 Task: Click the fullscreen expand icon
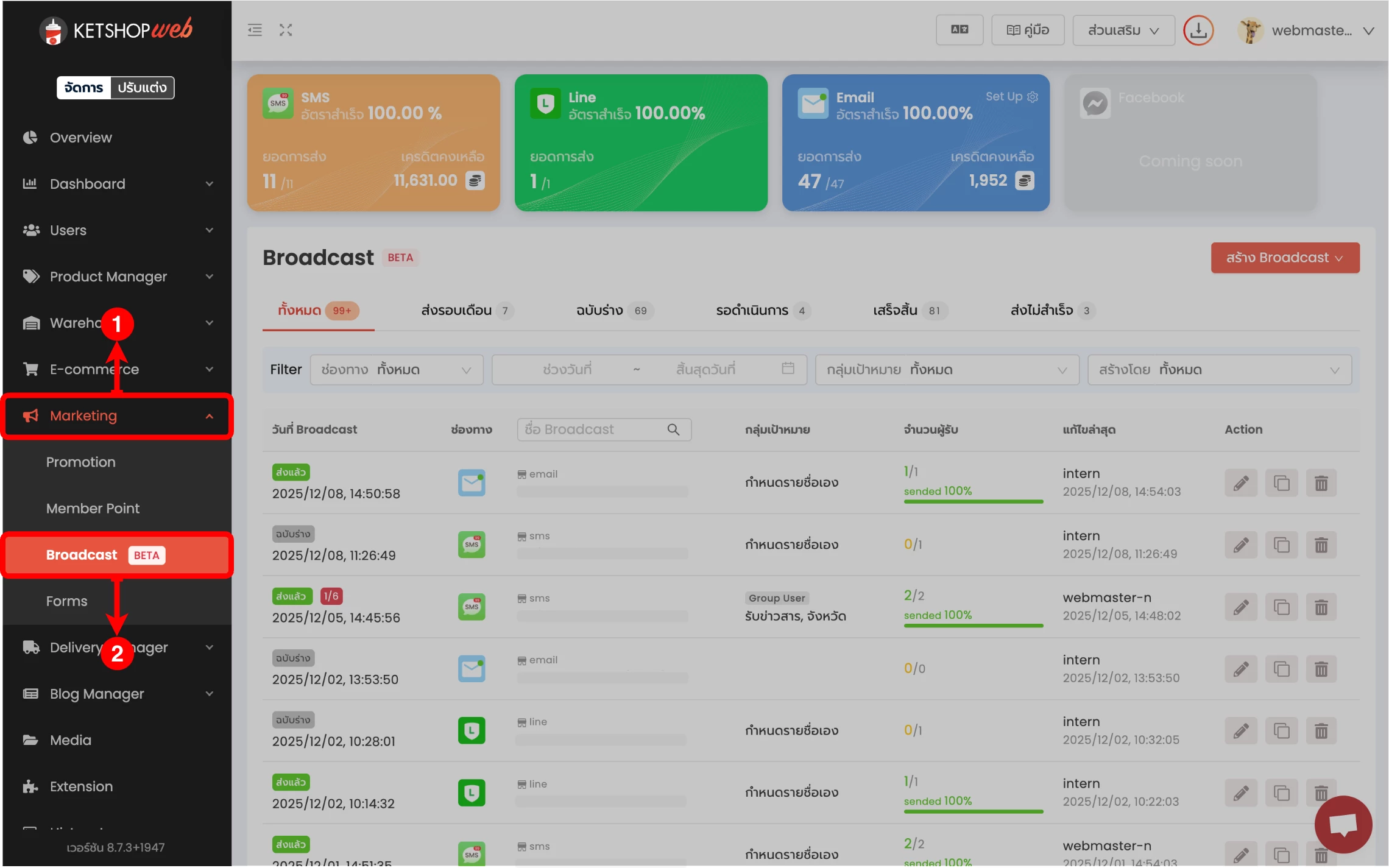pyautogui.click(x=286, y=30)
